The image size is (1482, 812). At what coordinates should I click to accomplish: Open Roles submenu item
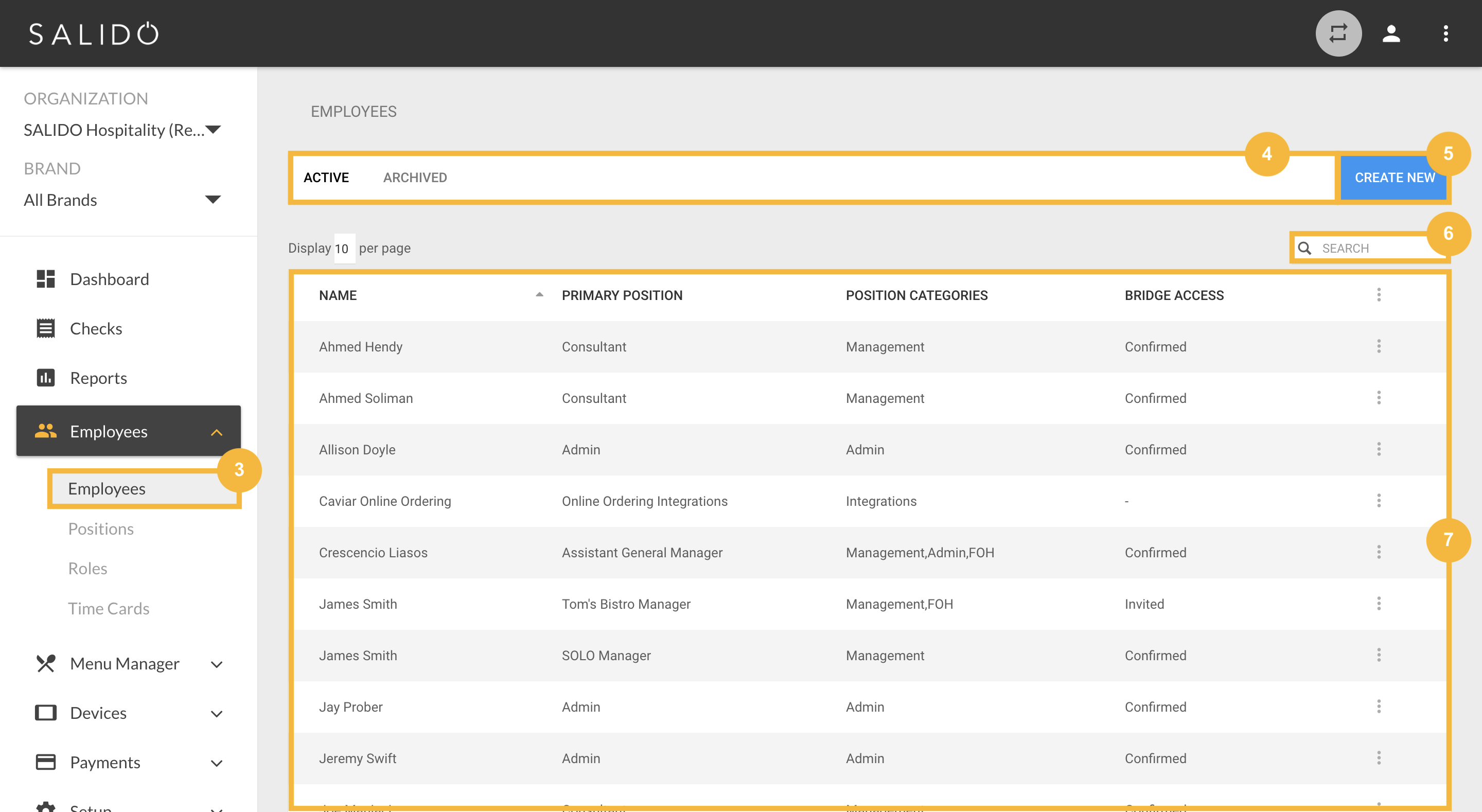click(x=87, y=569)
